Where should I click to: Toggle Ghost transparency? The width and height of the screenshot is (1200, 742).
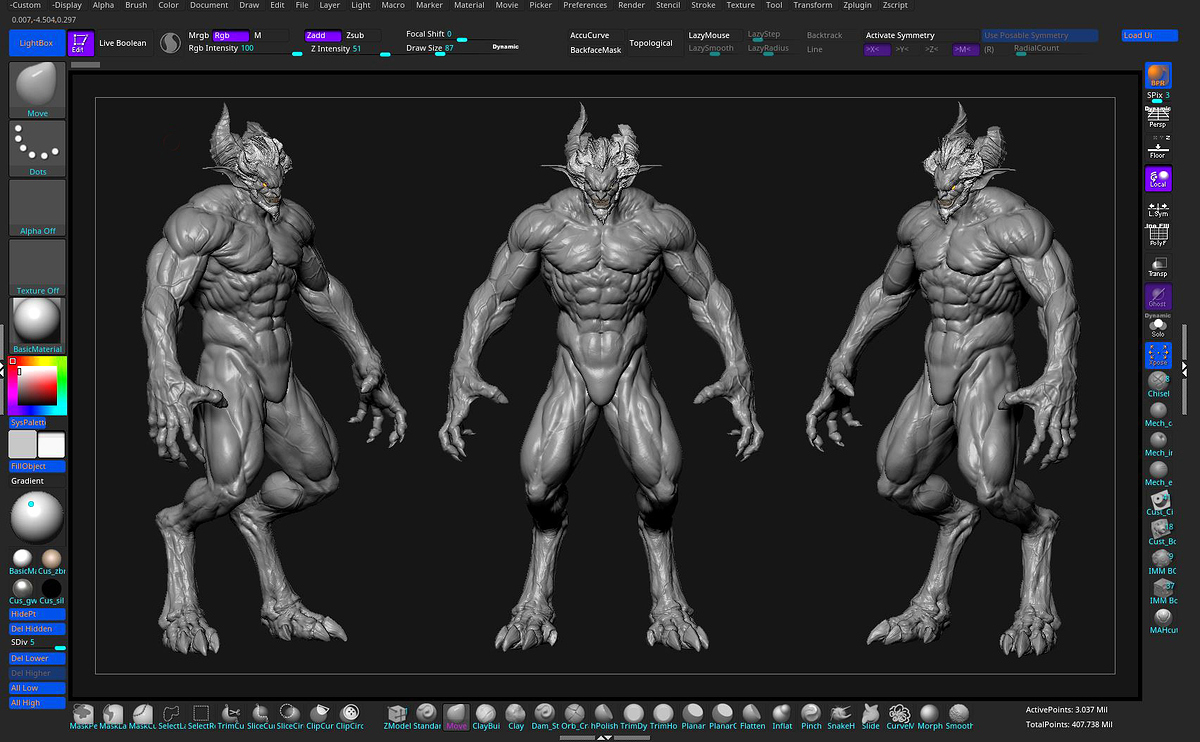(1158, 297)
